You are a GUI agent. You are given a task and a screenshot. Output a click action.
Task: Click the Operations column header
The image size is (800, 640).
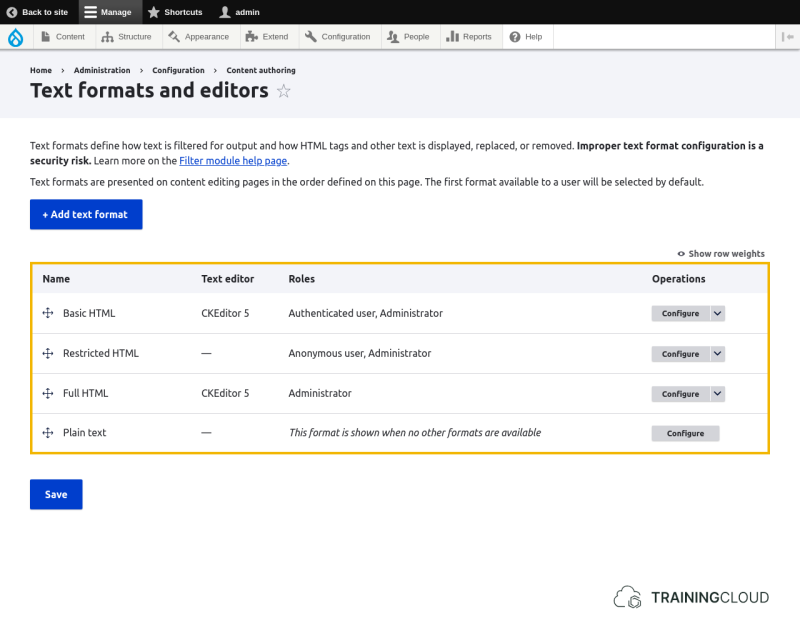click(679, 279)
